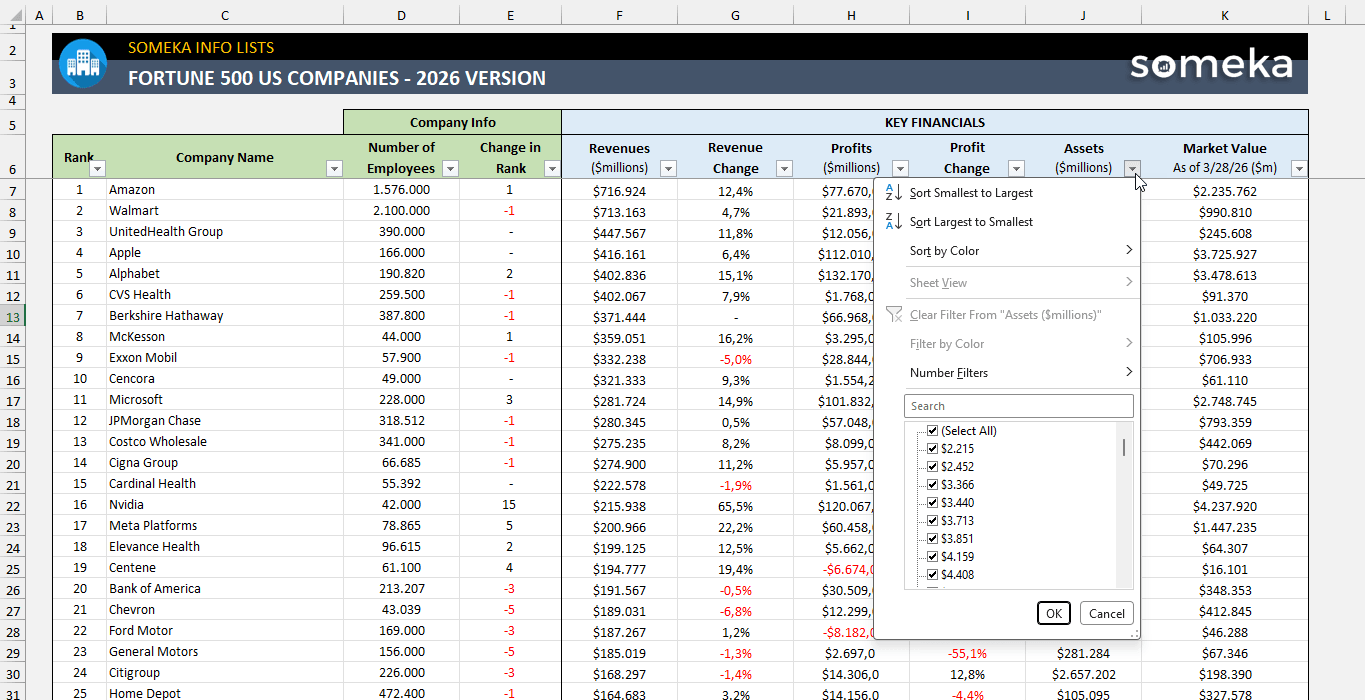
Task: Click the KEY FINANCIALS group header
Action: [x=935, y=122]
